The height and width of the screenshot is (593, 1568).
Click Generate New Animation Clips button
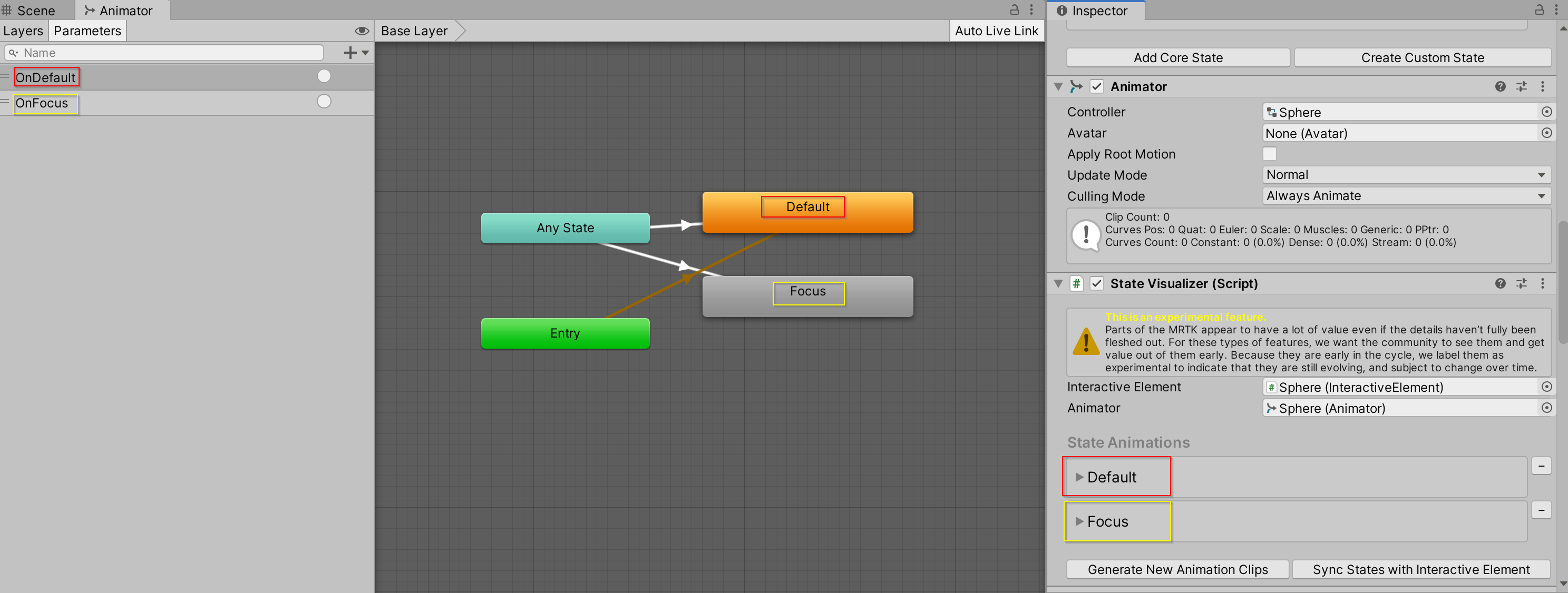(1178, 570)
